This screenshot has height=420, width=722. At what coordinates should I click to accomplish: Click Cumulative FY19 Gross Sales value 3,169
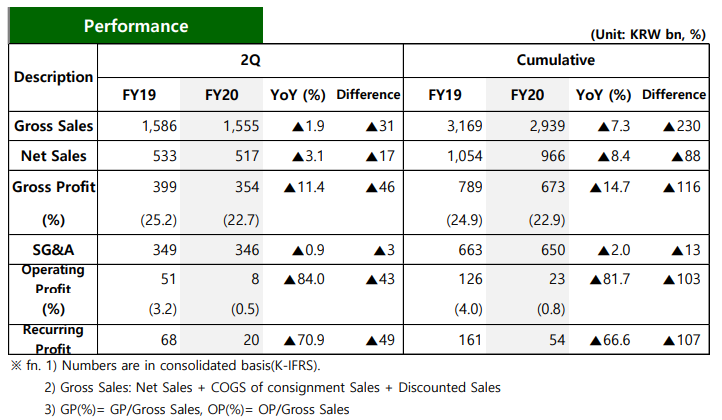(464, 126)
